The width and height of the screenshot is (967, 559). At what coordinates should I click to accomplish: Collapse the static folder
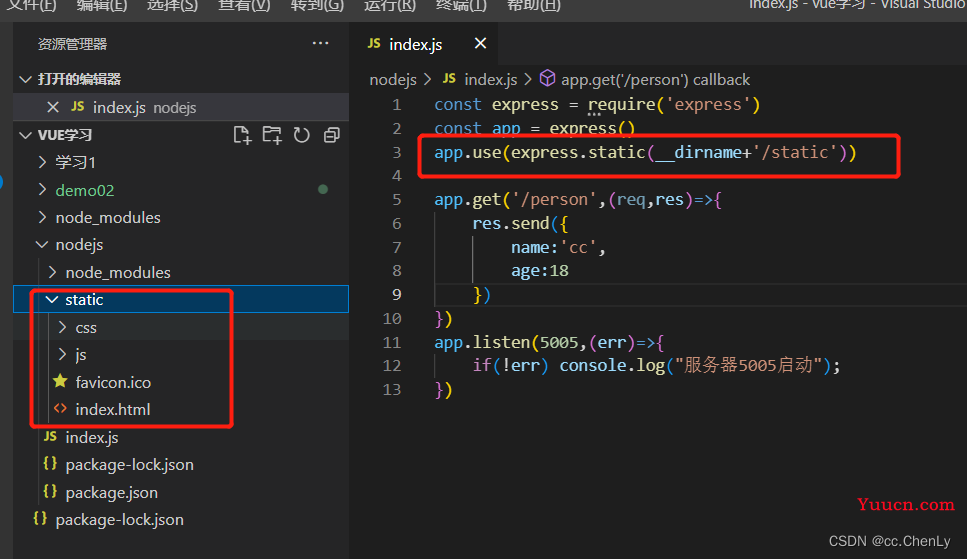coord(52,299)
